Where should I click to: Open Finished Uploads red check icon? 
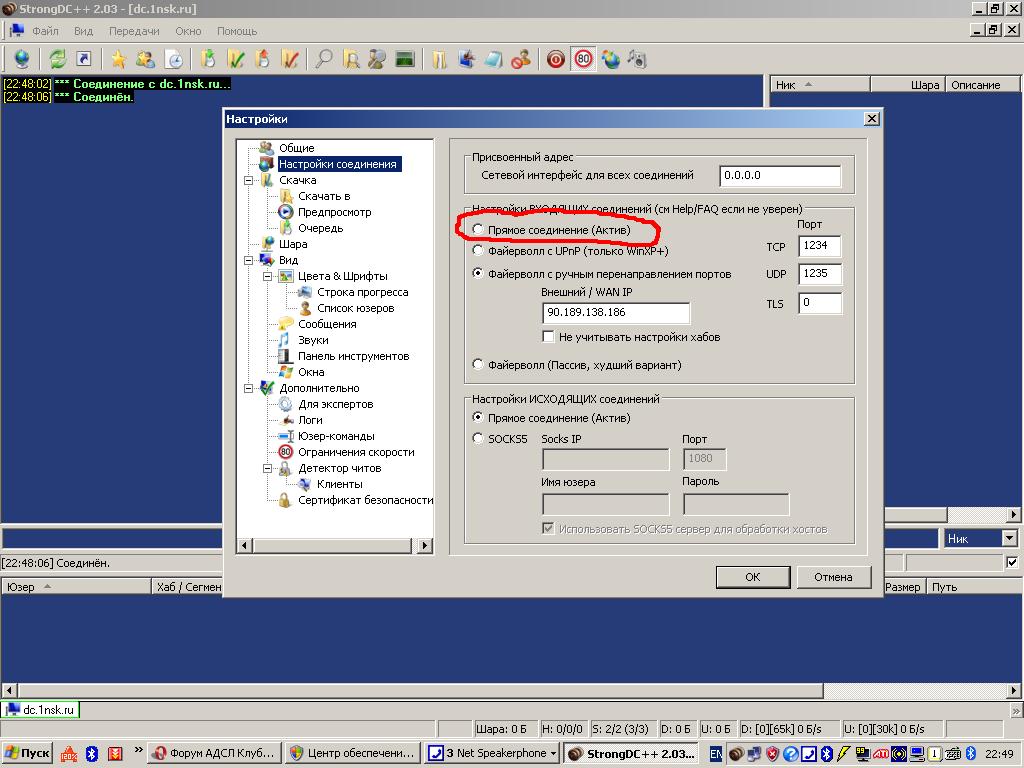[290, 59]
